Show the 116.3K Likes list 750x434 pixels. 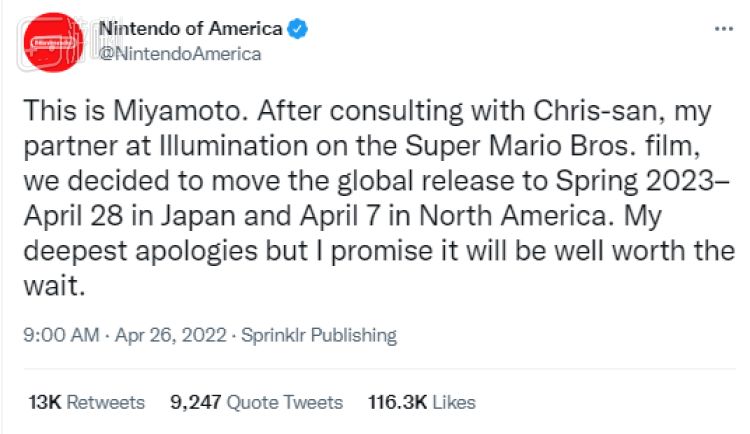coord(421,402)
